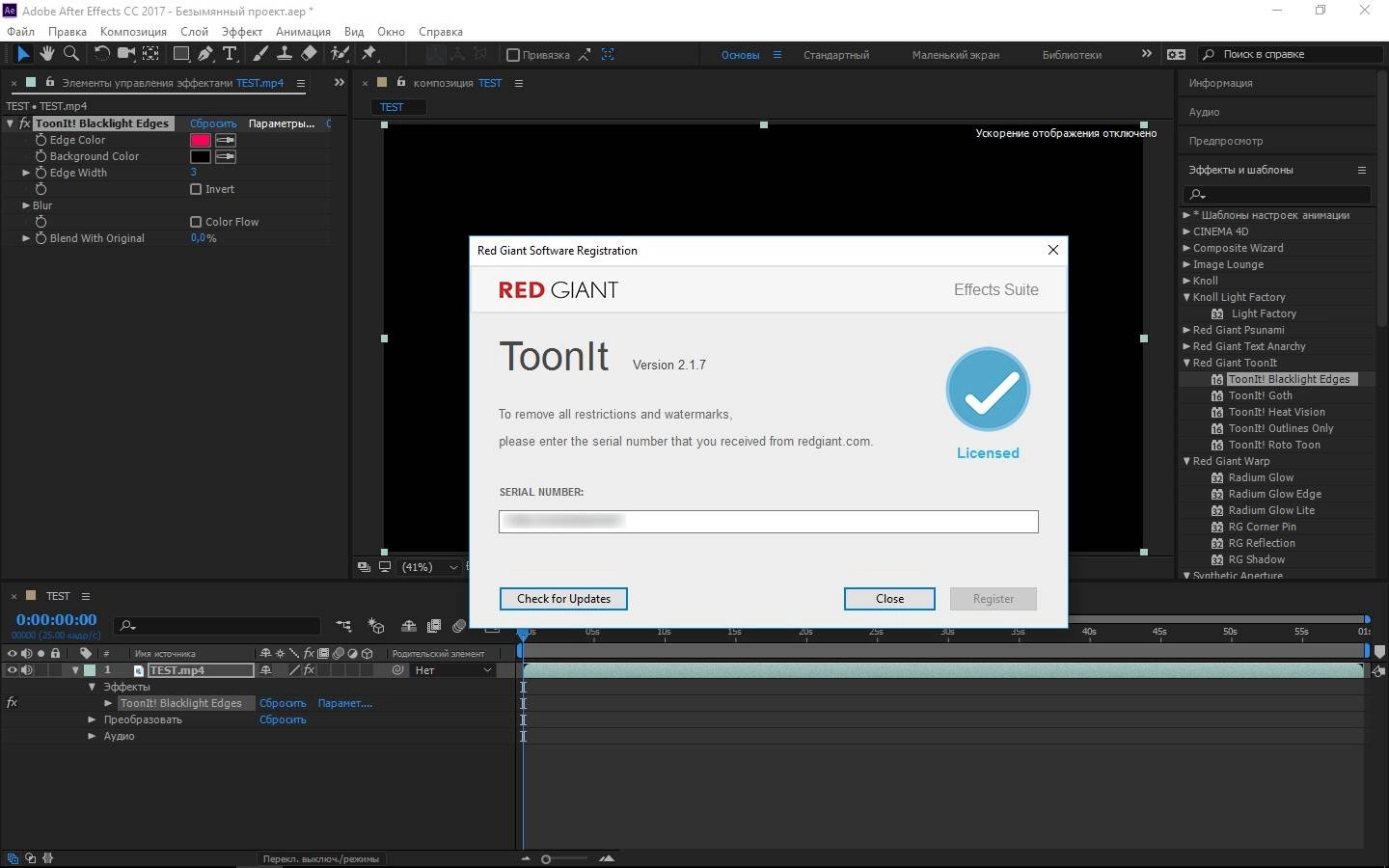Click the Draft 3D icon in timeline
Screen dimensions: 1389x868
coord(376,626)
